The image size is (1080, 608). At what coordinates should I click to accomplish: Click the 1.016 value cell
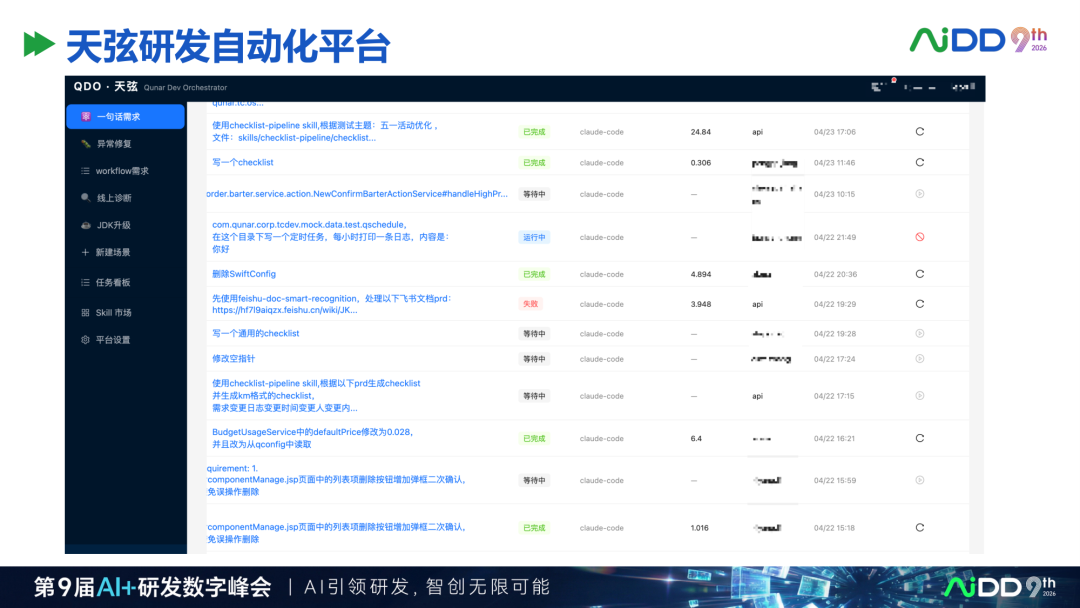pyautogui.click(x=699, y=527)
